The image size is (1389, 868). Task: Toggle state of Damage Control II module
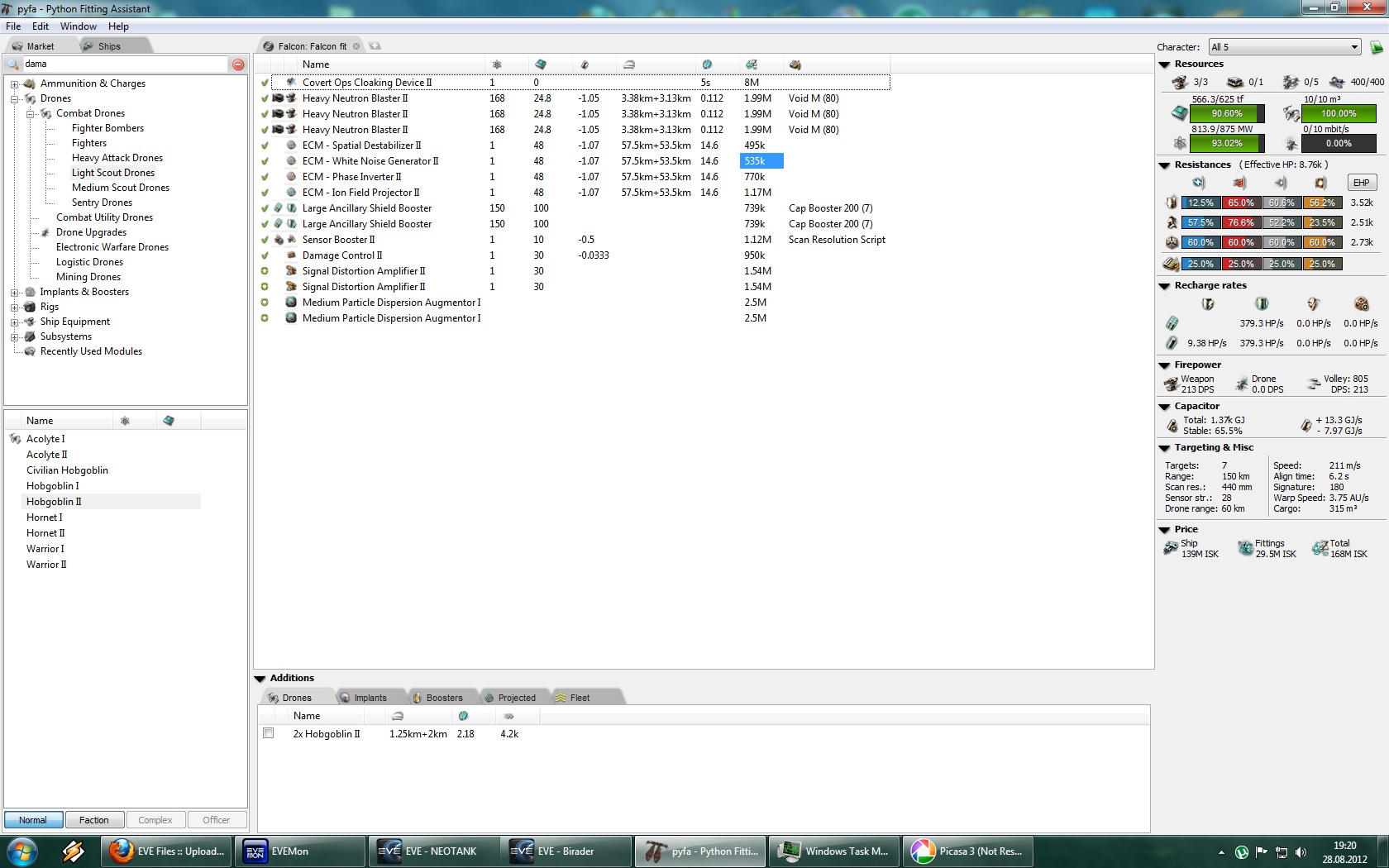(x=265, y=255)
